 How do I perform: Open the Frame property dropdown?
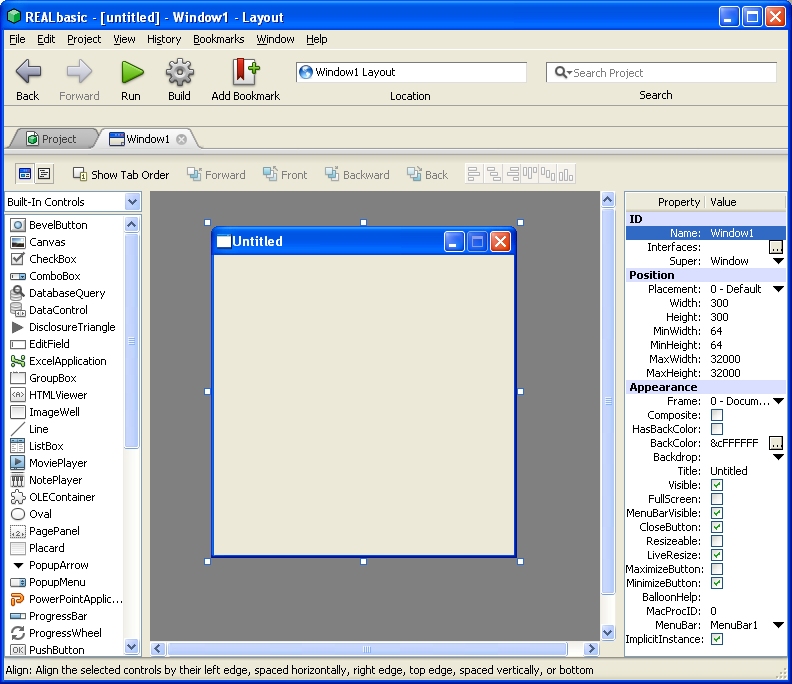click(778, 401)
